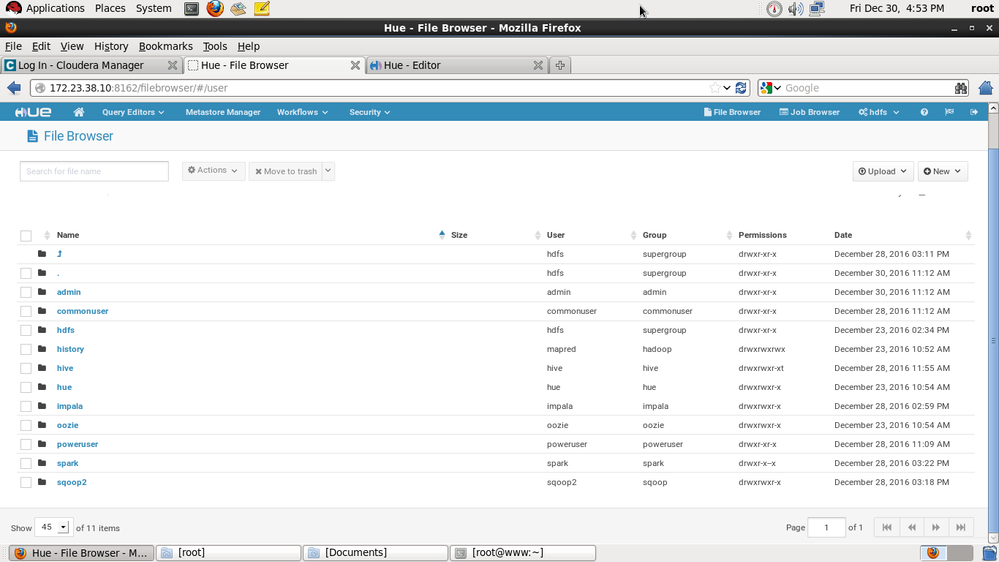
Task: Close the Log In - Cloudera Manager tab
Action: click(x=172, y=65)
